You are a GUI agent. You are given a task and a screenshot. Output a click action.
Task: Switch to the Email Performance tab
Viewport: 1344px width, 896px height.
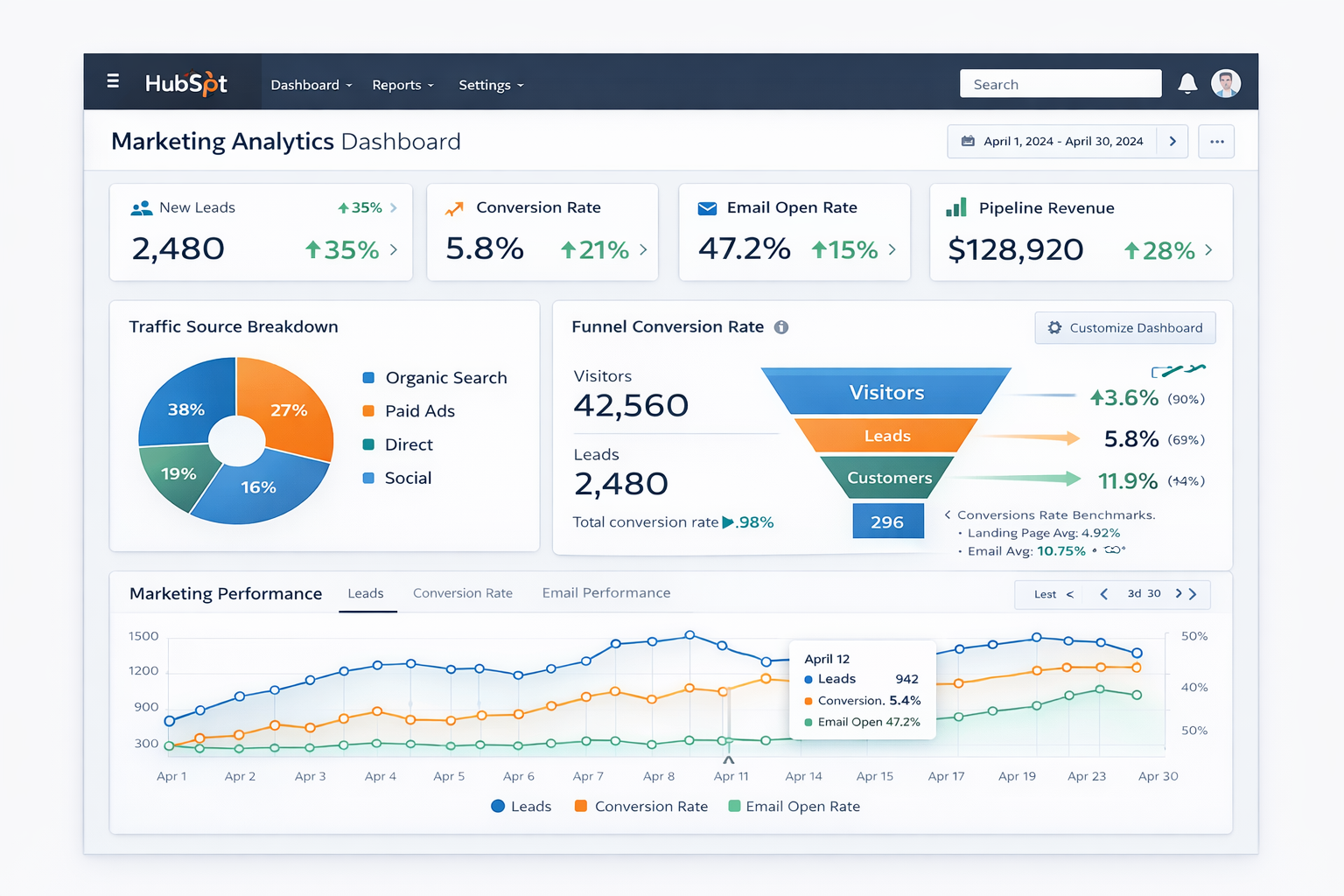pyautogui.click(x=605, y=593)
